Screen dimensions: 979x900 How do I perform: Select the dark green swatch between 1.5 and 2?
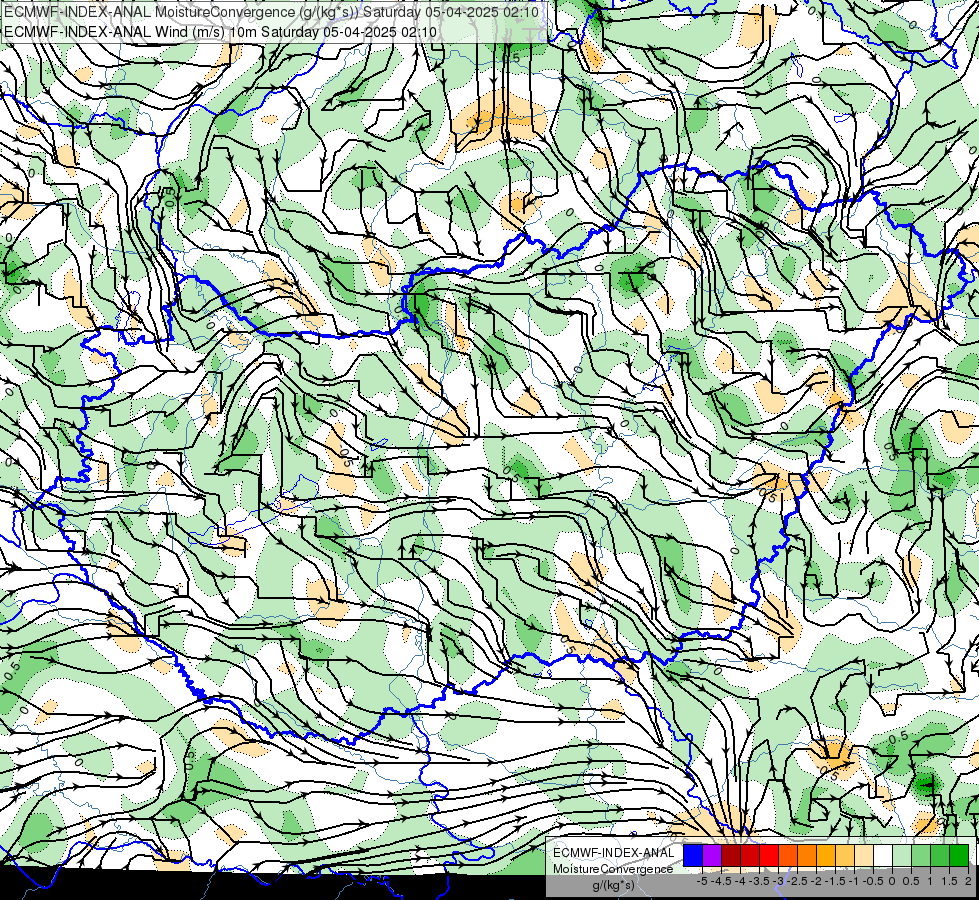[959, 856]
